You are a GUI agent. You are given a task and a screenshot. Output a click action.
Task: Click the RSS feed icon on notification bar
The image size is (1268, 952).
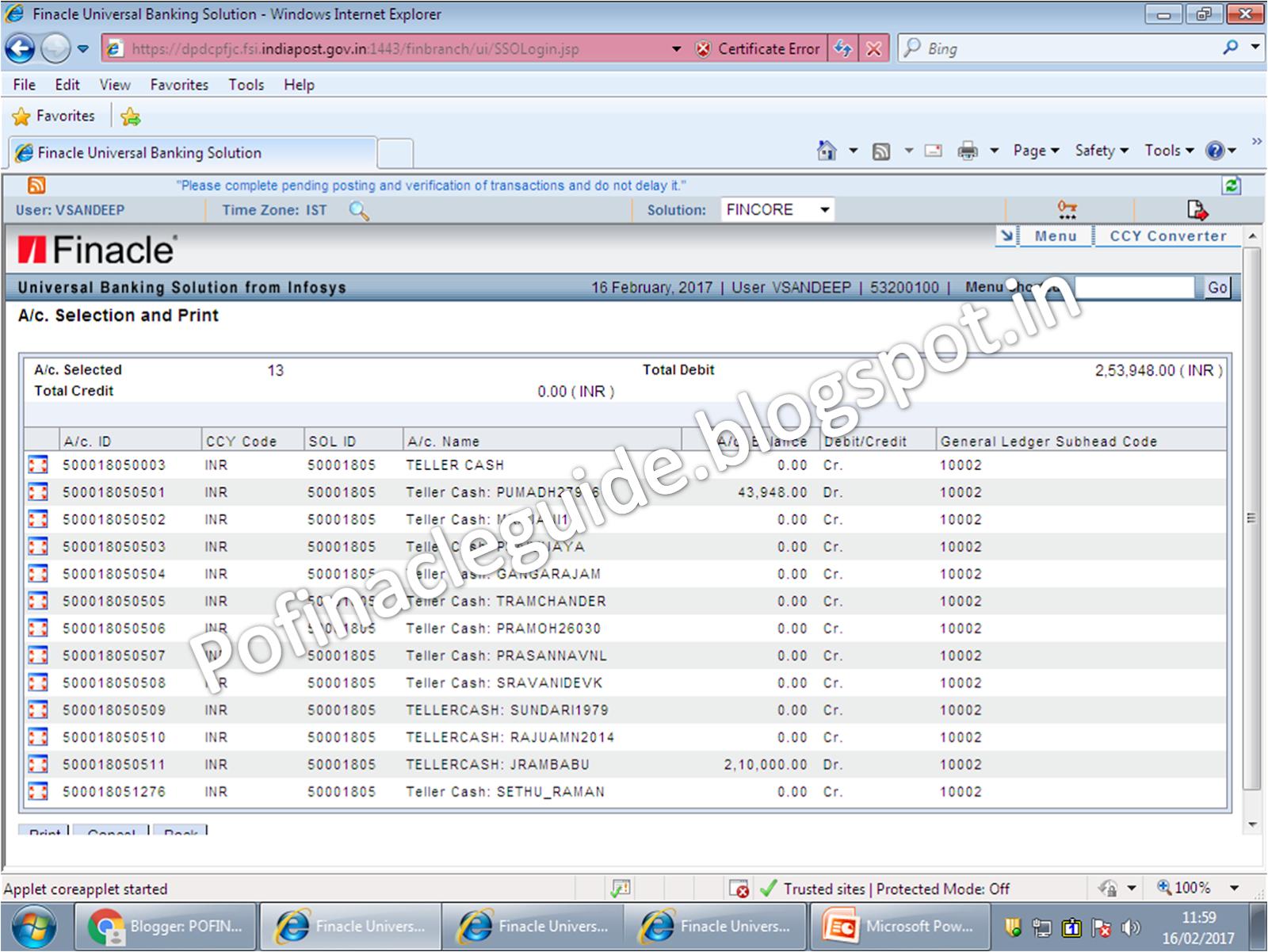point(36,185)
